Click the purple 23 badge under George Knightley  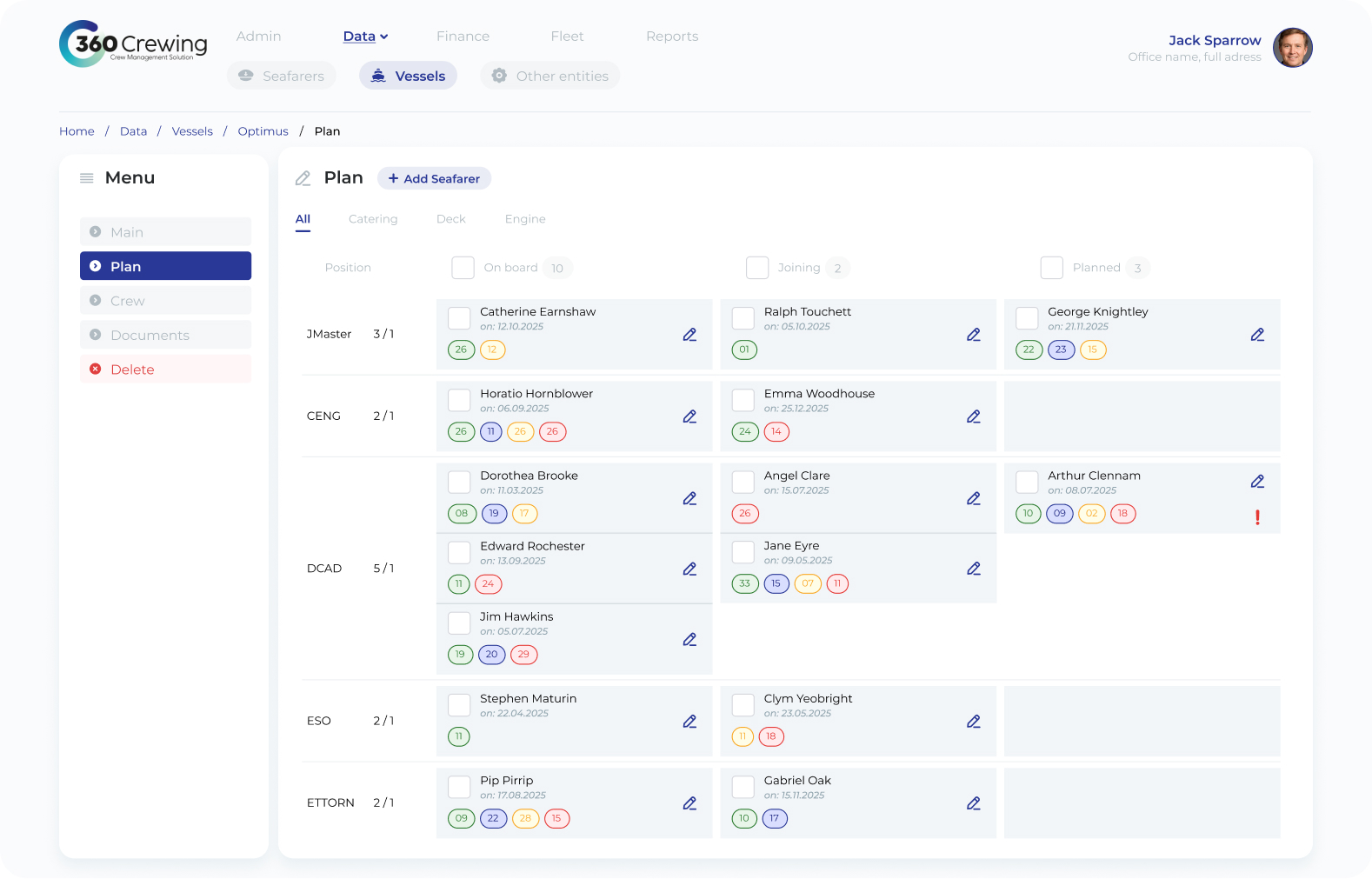click(x=1061, y=350)
